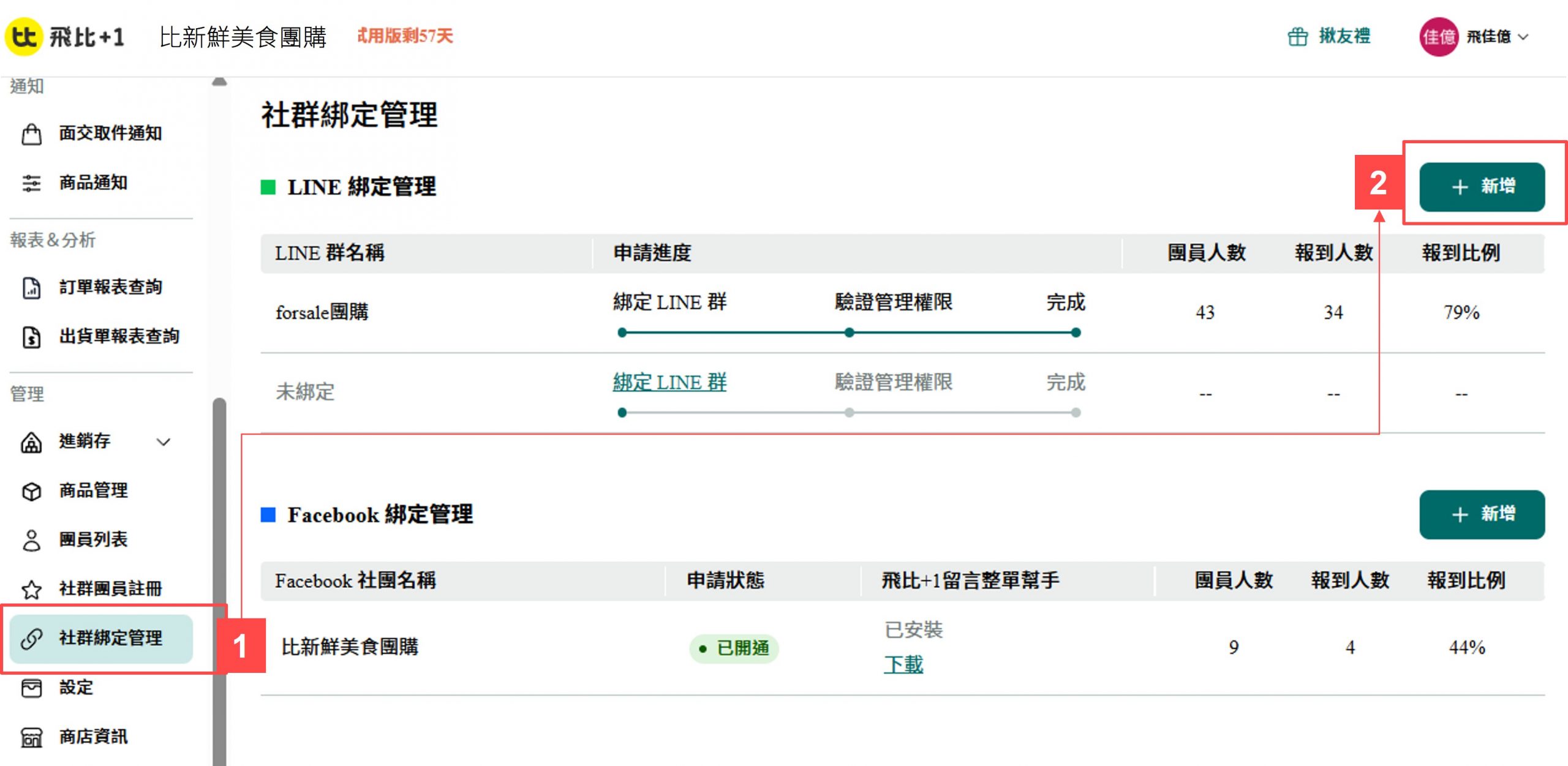Click the star icon for 社群團員註冊
Viewport: 1568px width, 766px height.
click(x=32, y=589)
